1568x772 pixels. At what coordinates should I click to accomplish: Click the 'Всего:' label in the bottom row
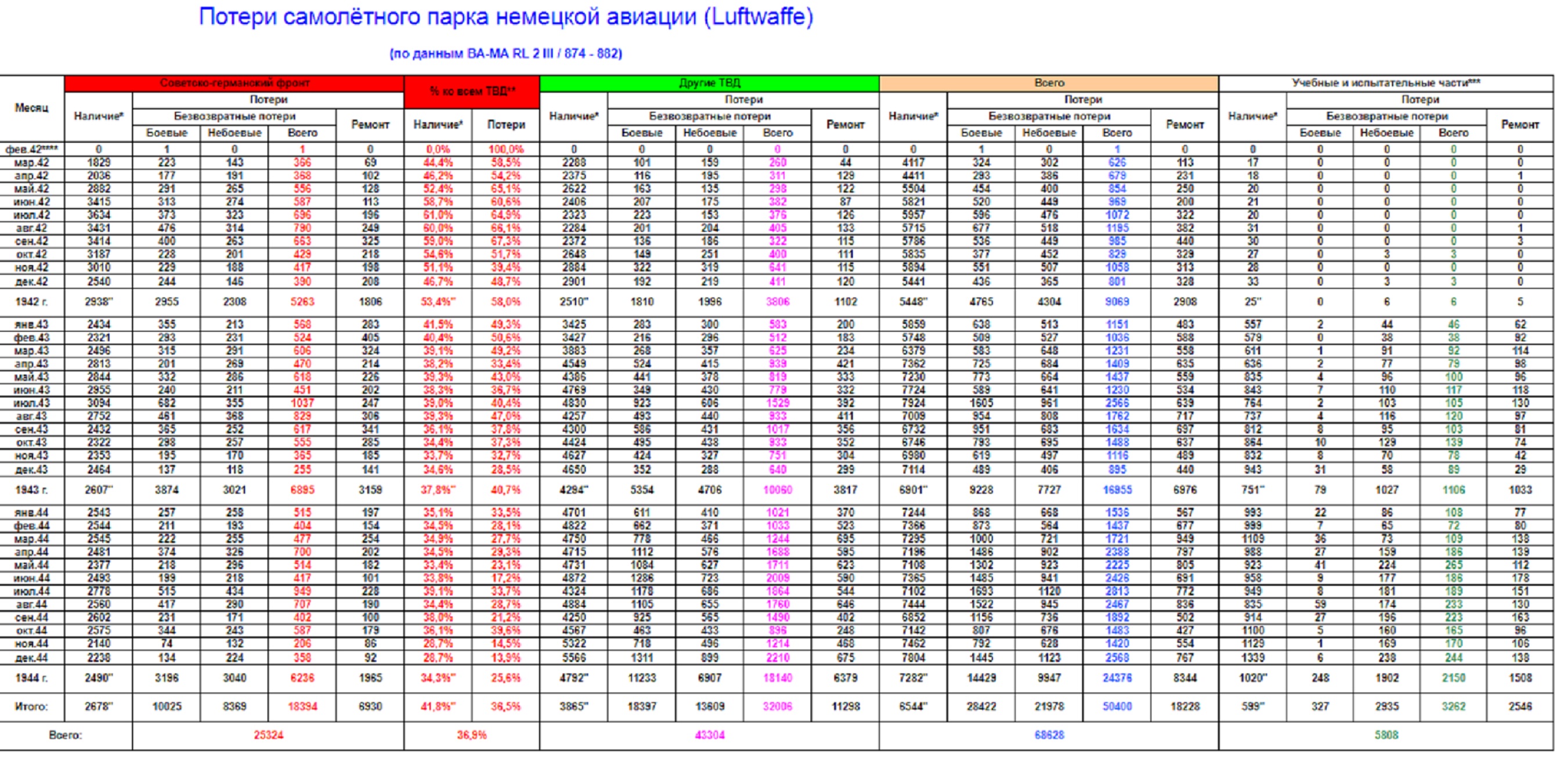(66, 735)
